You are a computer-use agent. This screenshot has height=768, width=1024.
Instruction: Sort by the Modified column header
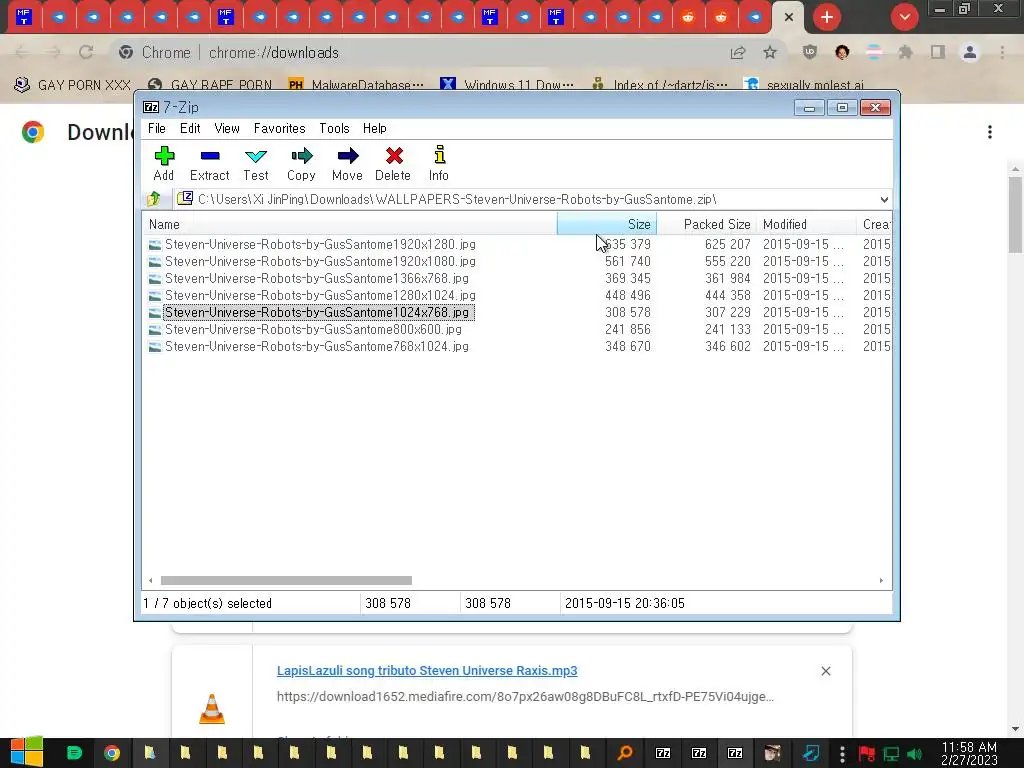pos(807,224)
